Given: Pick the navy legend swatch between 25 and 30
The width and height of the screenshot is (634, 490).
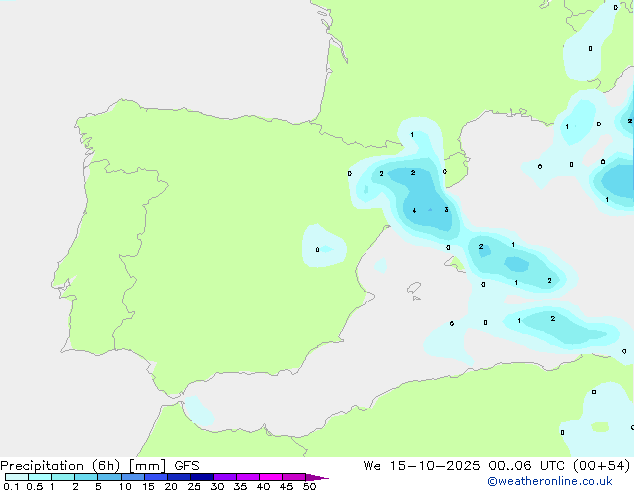Looking at the screenshot, I should [x=202, y=477].
